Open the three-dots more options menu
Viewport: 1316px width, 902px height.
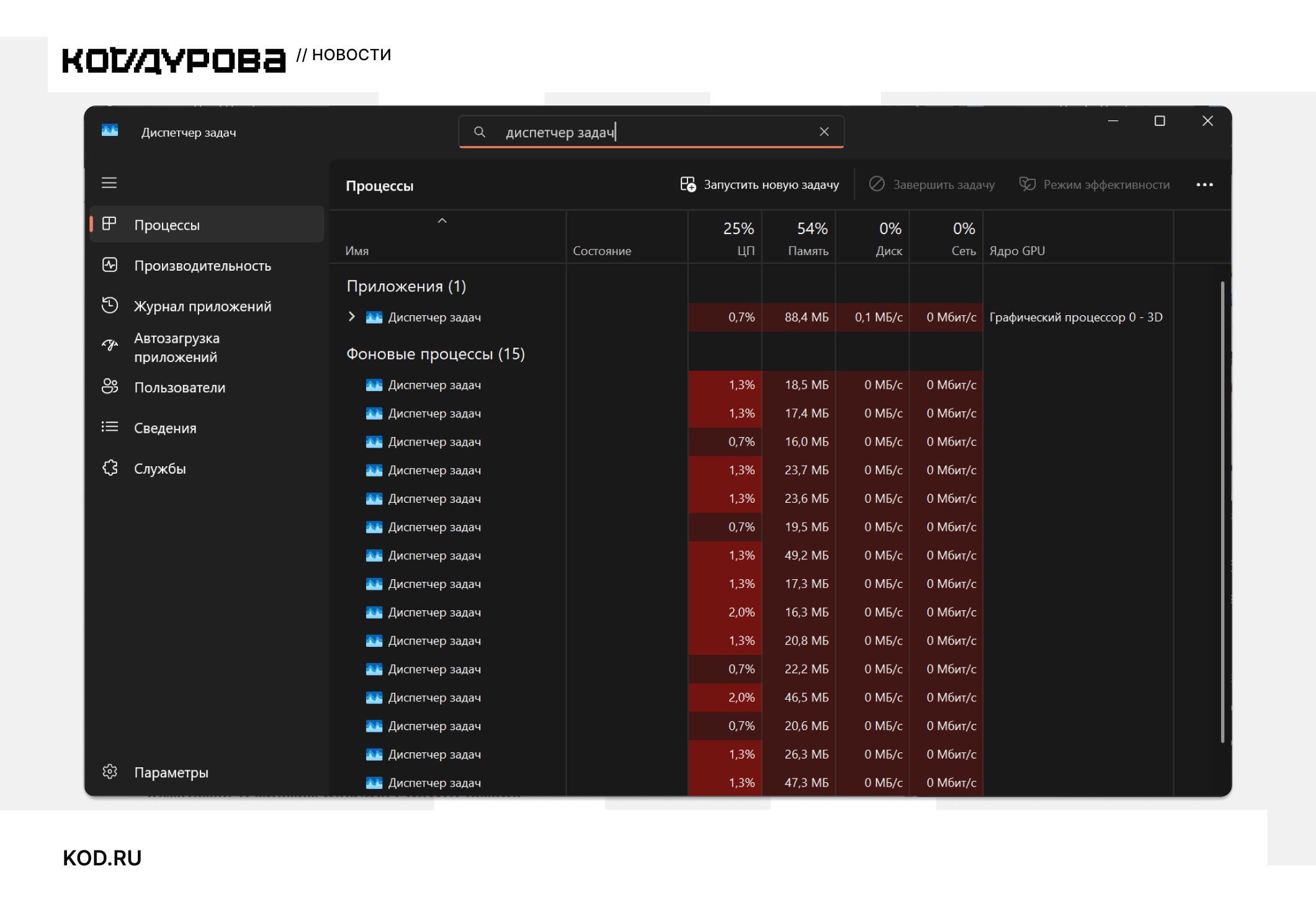pos(1204,184)
